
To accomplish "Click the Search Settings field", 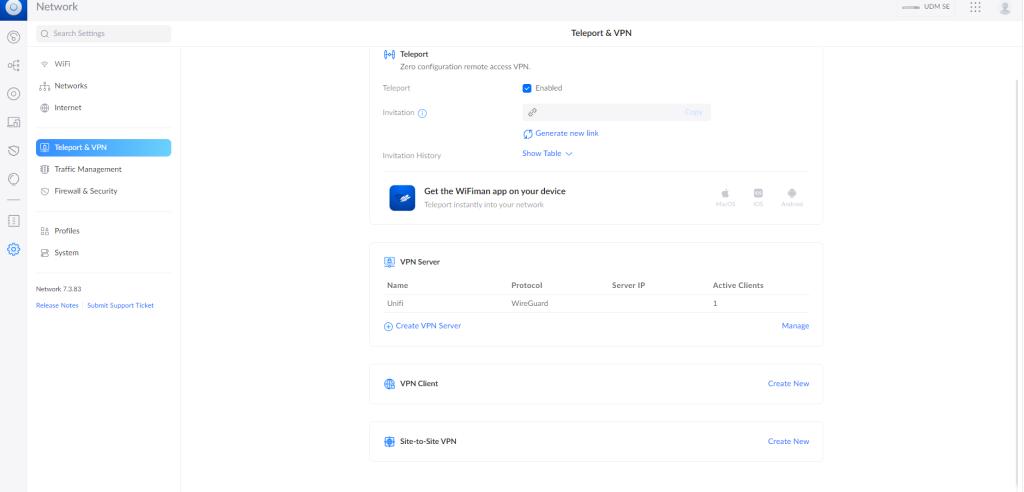I will click(104, 34).
